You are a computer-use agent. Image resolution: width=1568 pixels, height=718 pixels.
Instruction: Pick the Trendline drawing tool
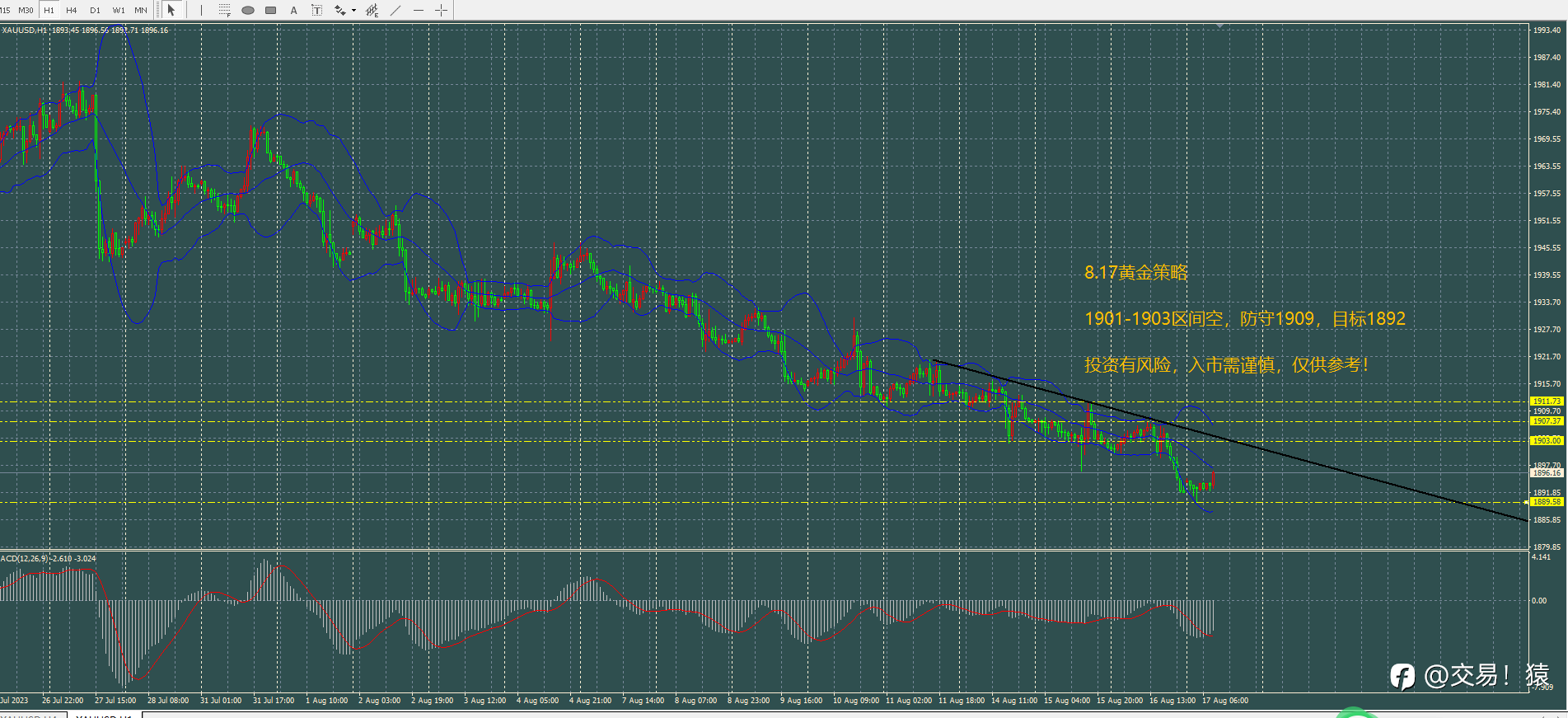point(396,10)
